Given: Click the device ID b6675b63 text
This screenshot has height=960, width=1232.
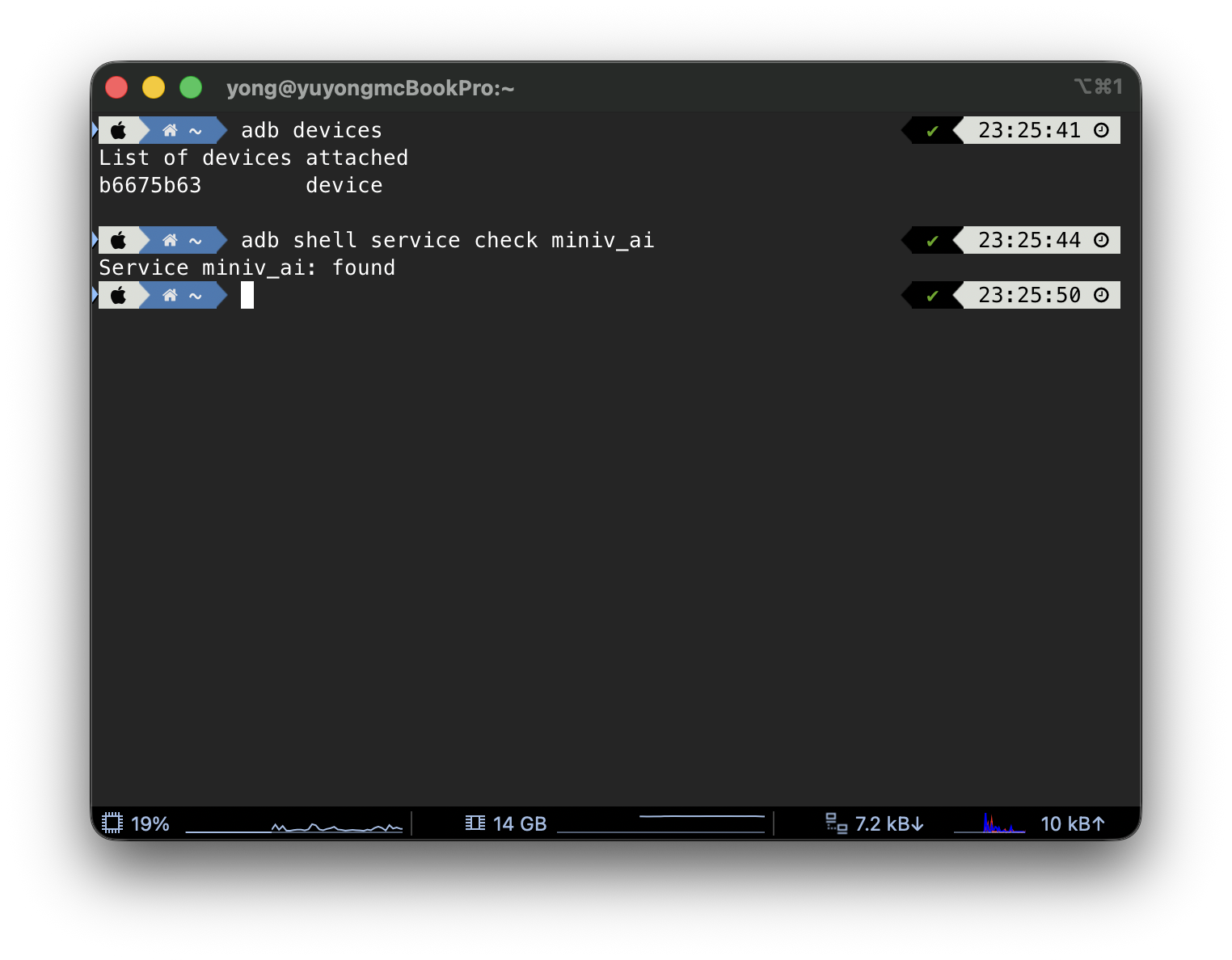Looking at the screenshot, I should (150, 185).
